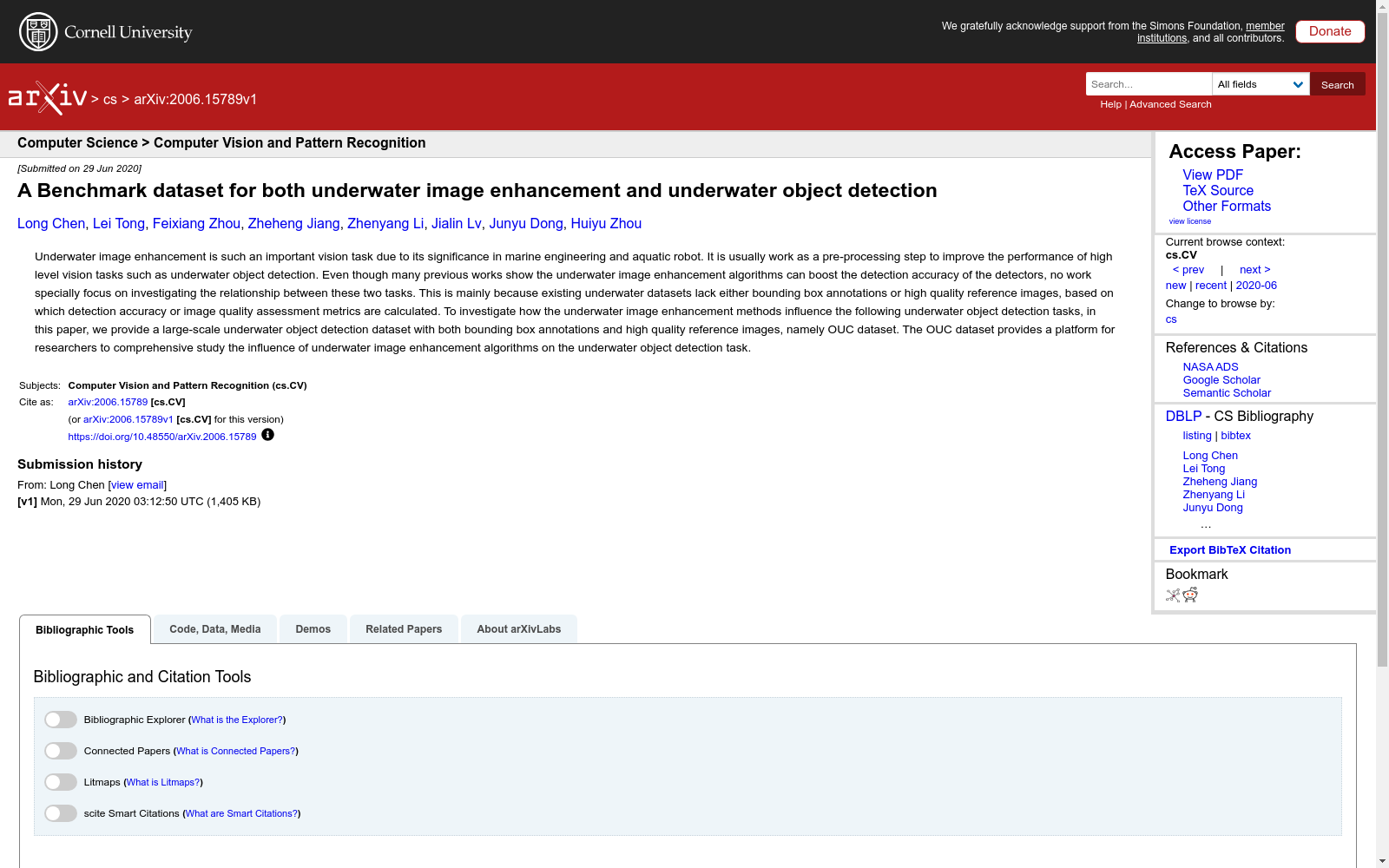The width and height of the screenshot is (1389, 868).
Task: Open Other Formats link
Action: pyautogui.click(x=1227, y=206)
